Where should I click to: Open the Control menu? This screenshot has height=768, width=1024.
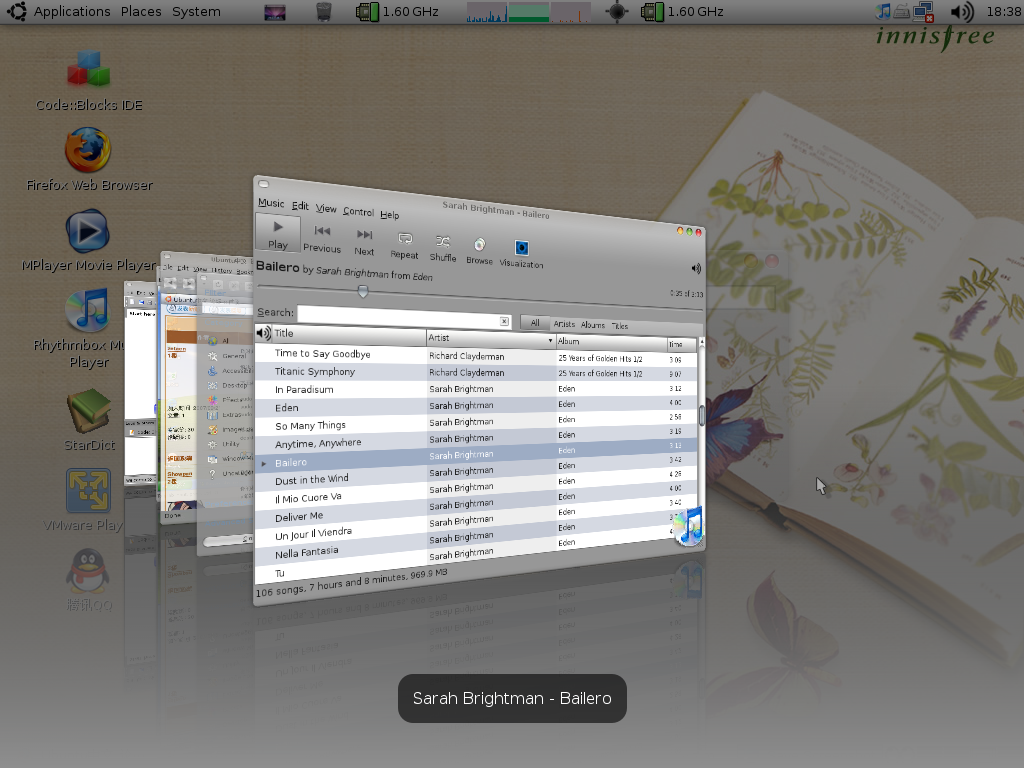coord(359,212)
